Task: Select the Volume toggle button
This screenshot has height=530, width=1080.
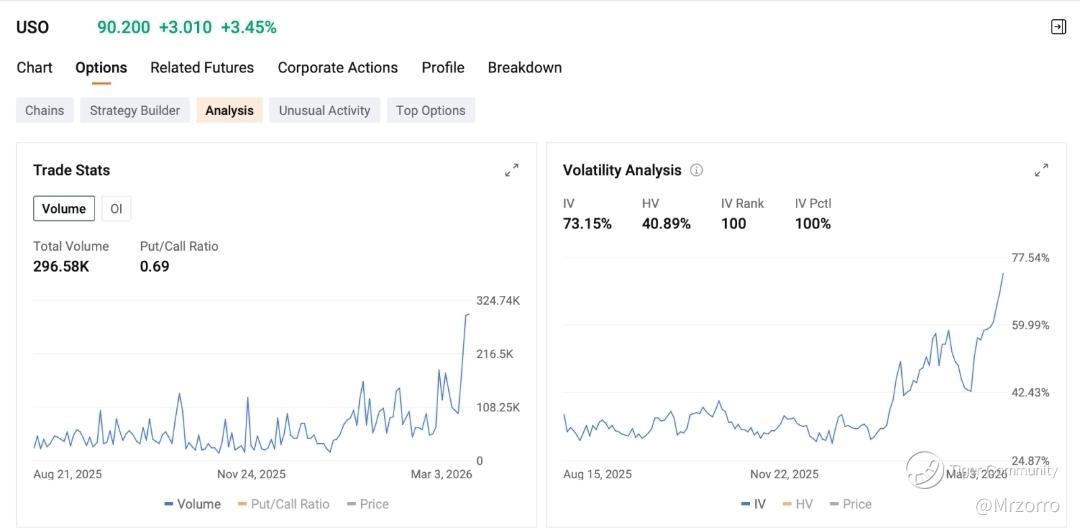Action: (64, 208)
